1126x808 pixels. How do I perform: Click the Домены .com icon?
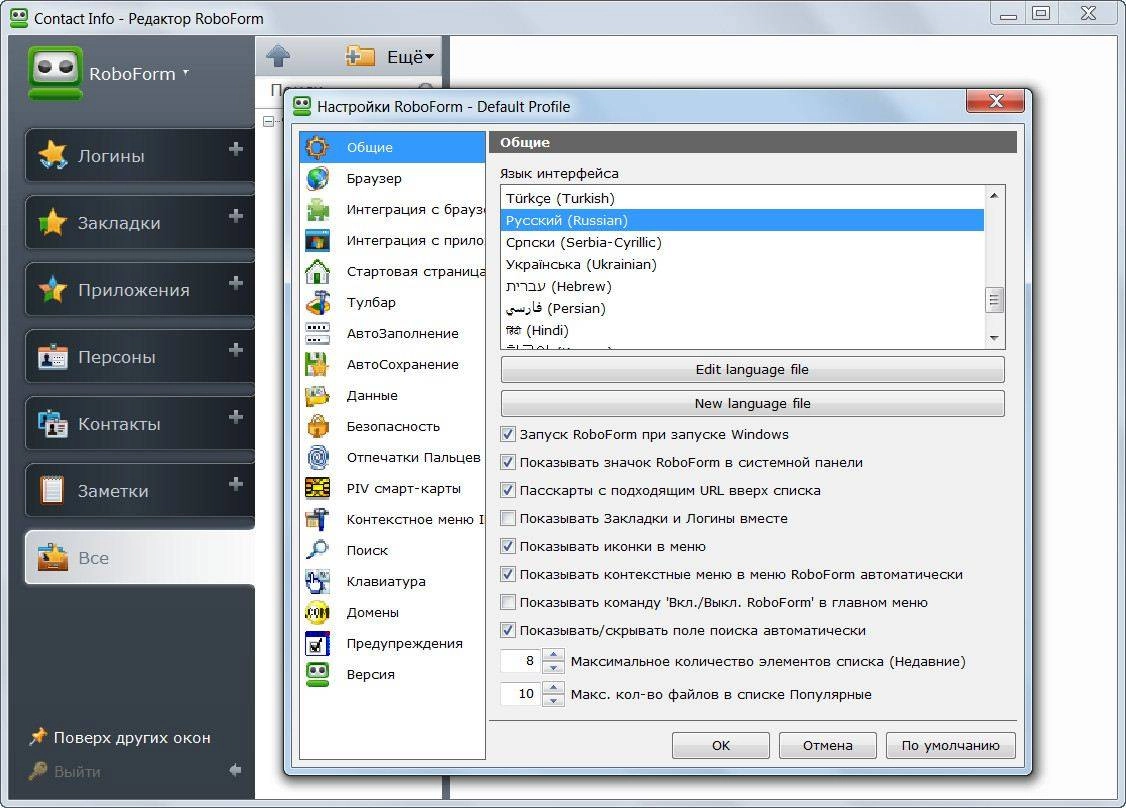[x=317, y=612]
